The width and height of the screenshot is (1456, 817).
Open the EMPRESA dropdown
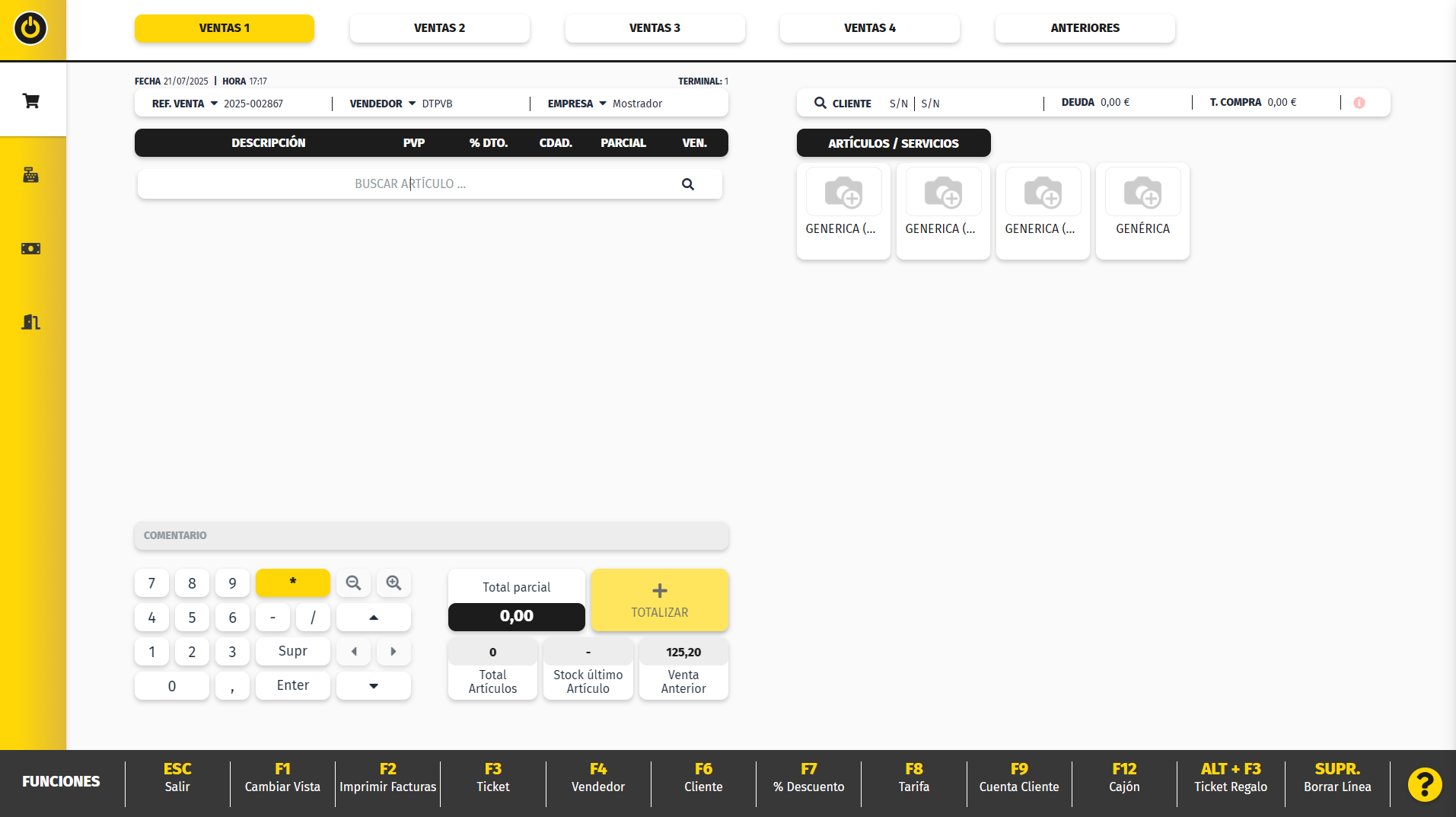(x=602, y=104)
